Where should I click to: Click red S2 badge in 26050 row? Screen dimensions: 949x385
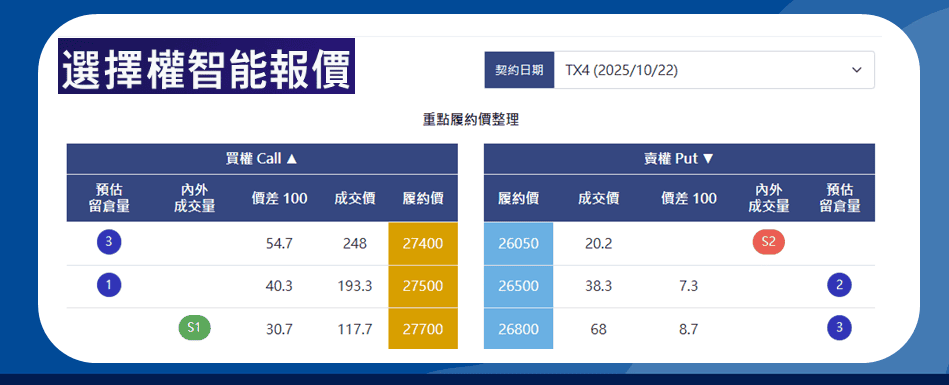tap(769, 242)
